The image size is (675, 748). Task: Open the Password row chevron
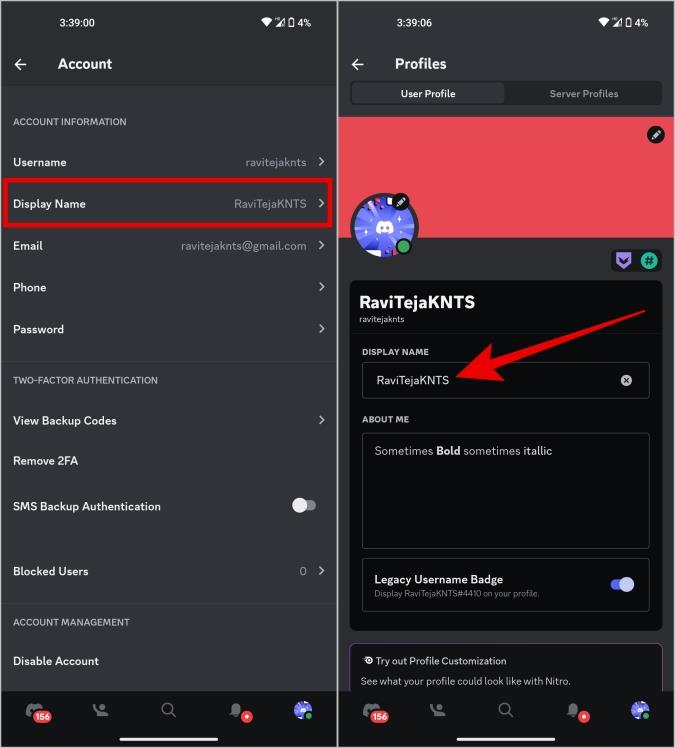[322, 329]
